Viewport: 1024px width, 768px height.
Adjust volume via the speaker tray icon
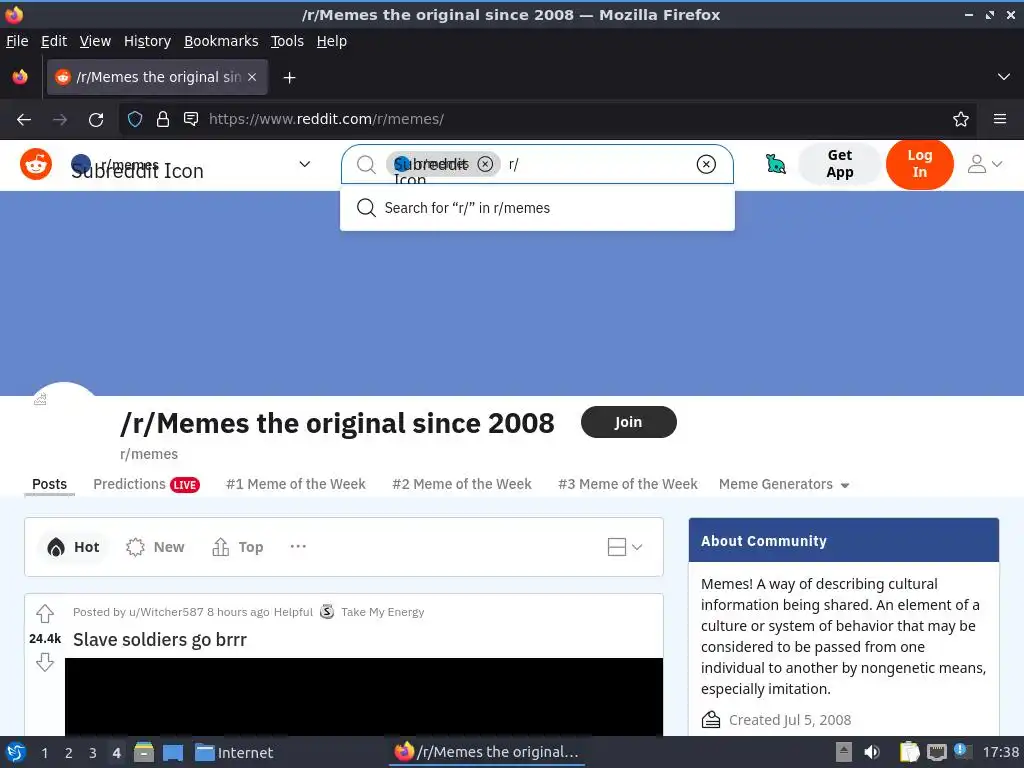(872, 752)
